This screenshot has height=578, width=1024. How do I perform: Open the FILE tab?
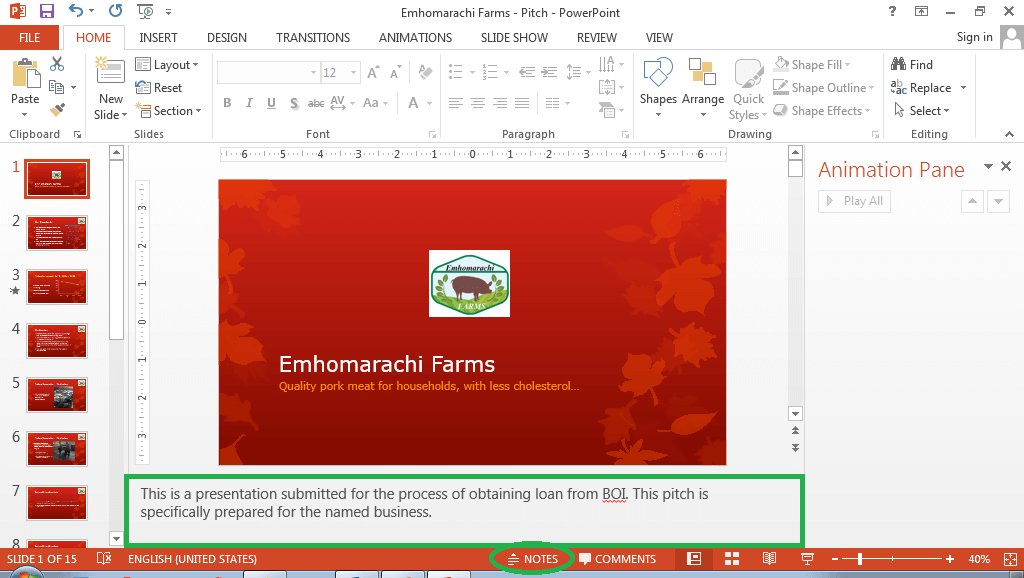pos(29,37)
